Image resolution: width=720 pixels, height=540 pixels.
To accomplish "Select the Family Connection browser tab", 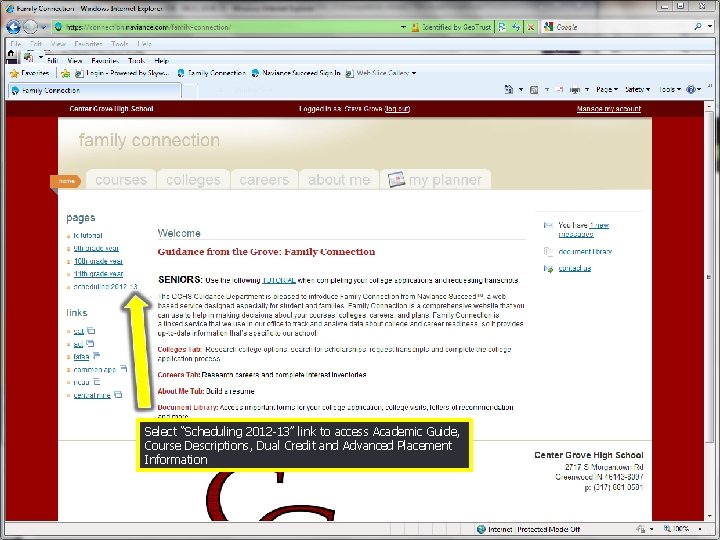I will pos(94,90).
